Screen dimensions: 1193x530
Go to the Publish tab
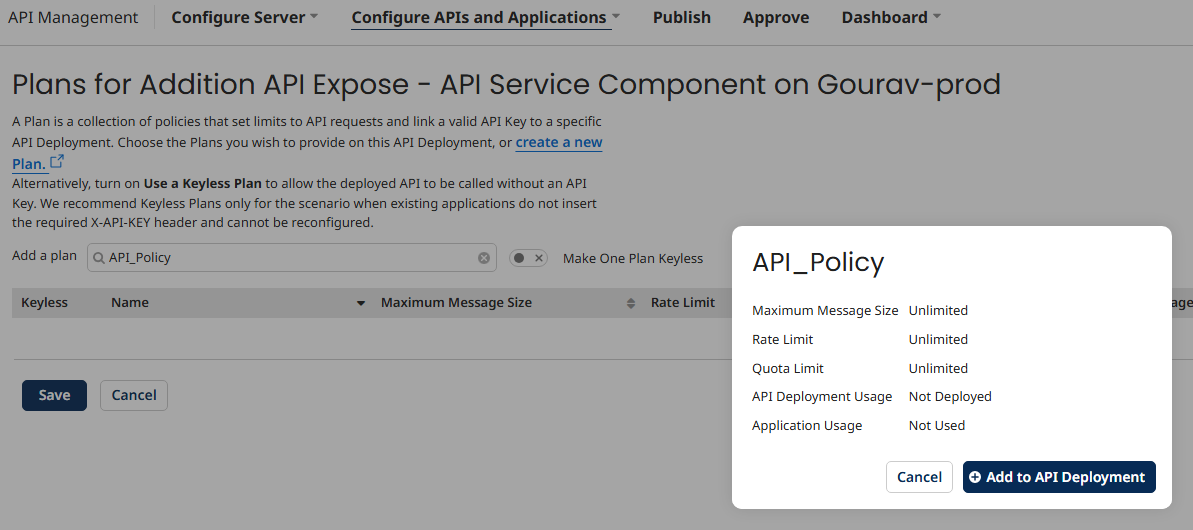point(681,17)
